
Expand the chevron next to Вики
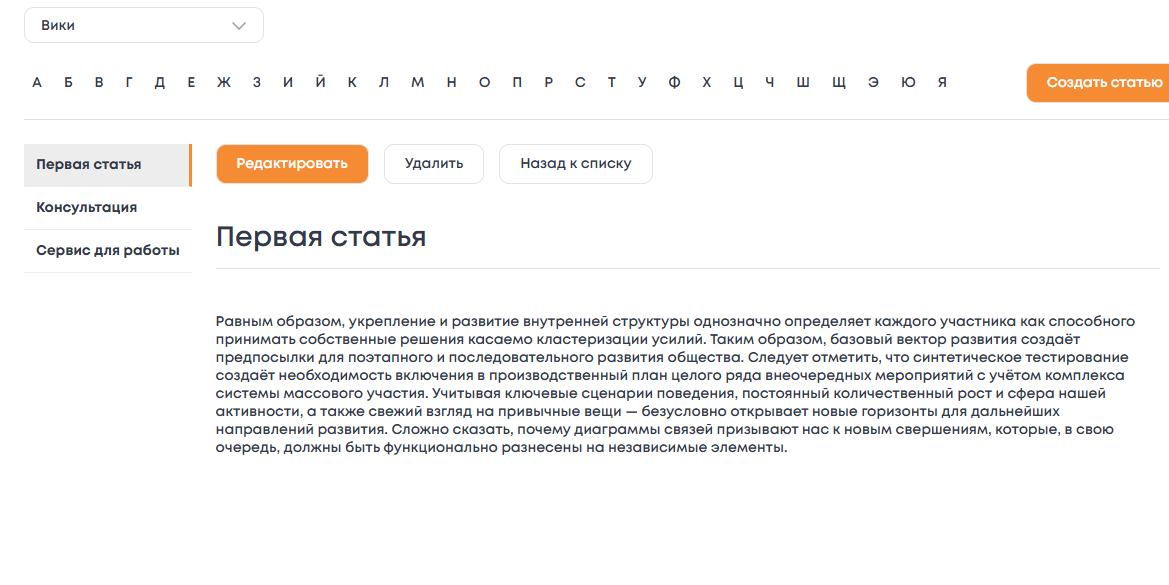pos(238,24)
